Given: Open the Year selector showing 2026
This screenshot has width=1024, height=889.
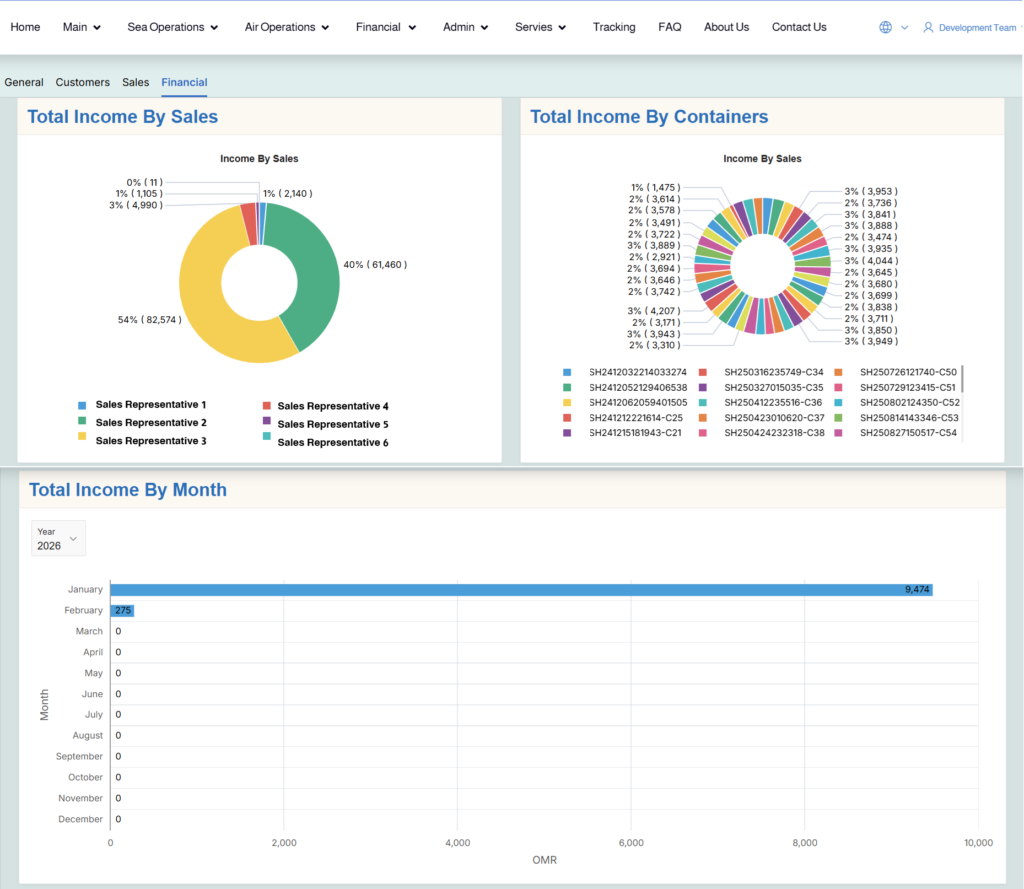Looking at the screenshot, I should [57, 538].
